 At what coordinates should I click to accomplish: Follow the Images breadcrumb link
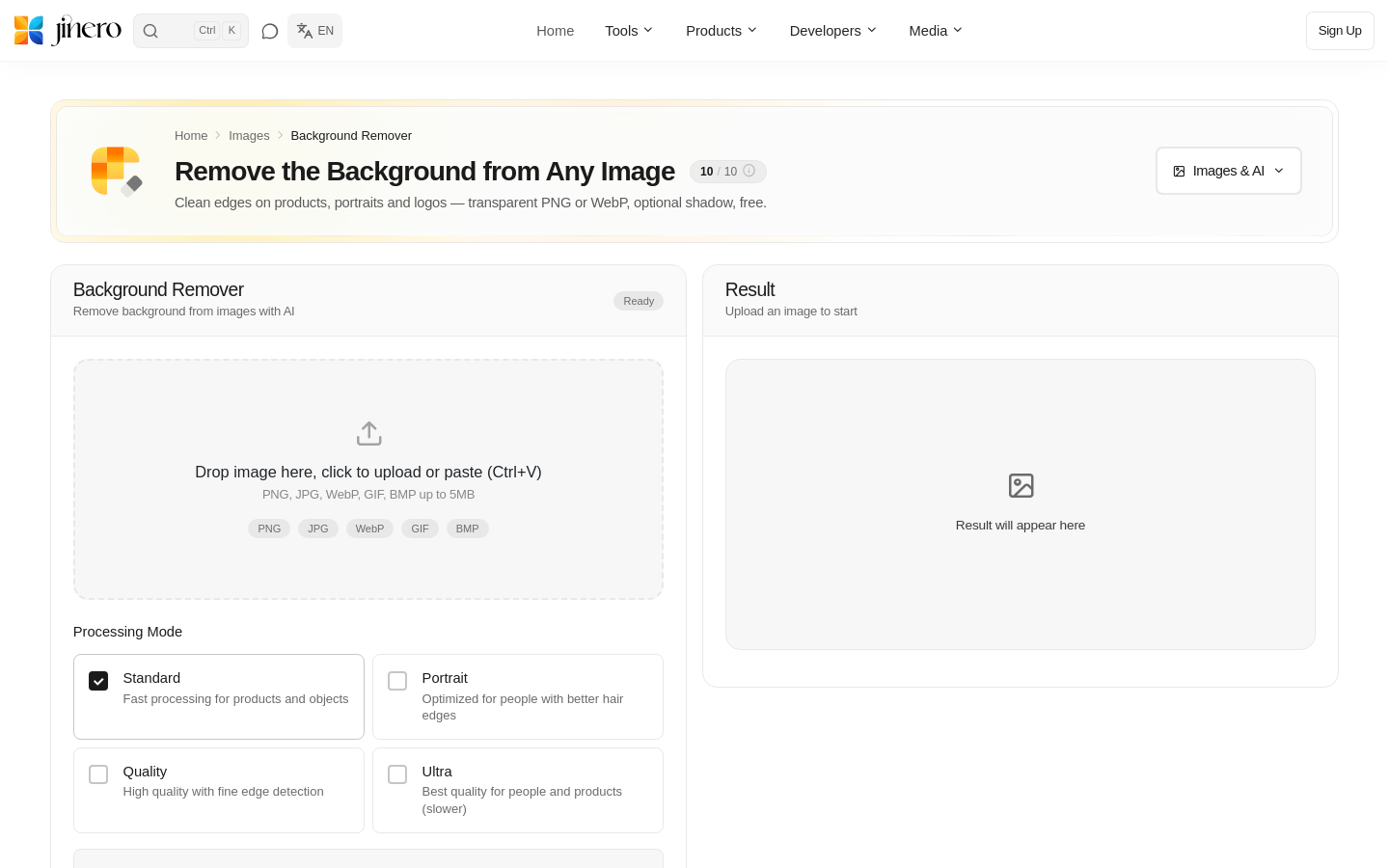(249, 136)
